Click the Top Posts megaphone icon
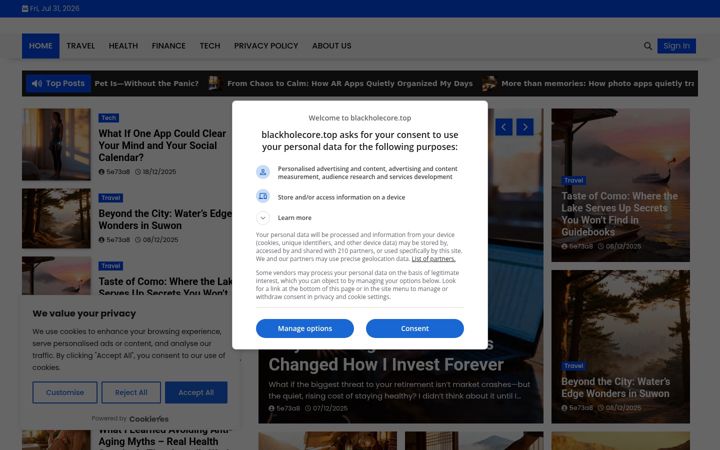Viewport: 720px width, 450px height. click(37, 84)
